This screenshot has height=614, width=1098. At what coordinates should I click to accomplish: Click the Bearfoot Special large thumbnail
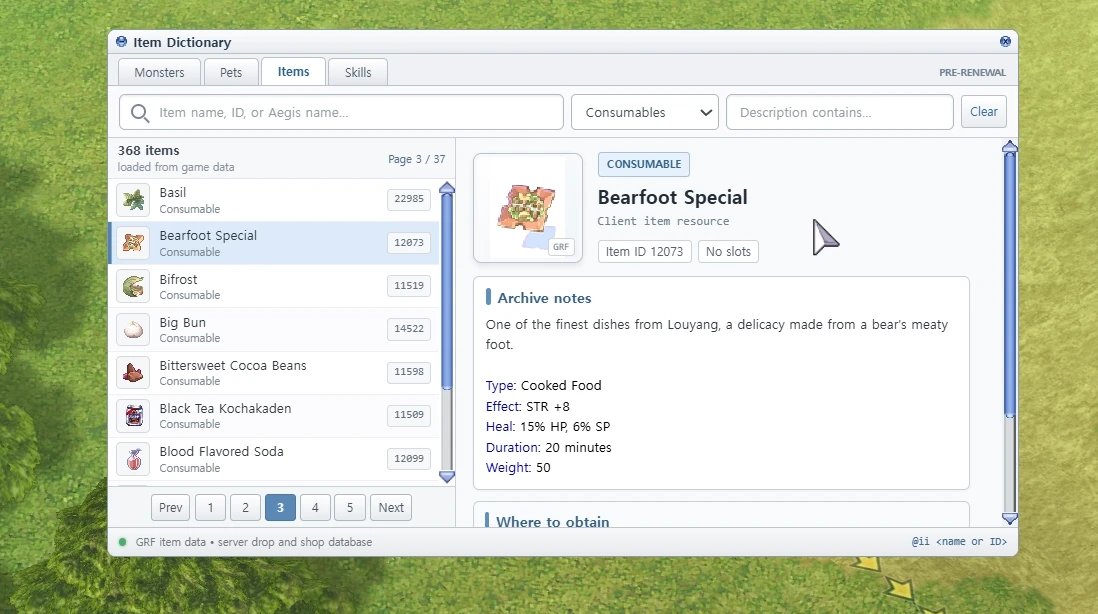tap(528, 208)
